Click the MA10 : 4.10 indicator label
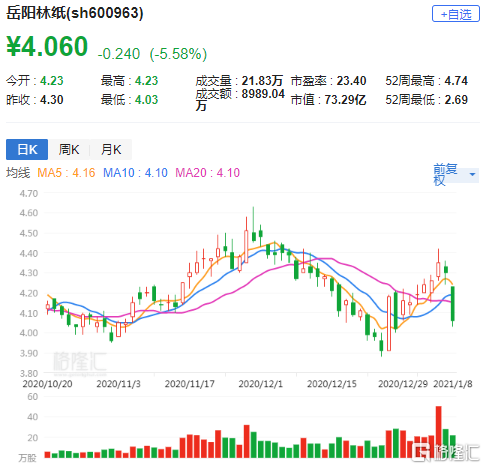This screenshot has width=486, height=469. click(x=135, y=173)
